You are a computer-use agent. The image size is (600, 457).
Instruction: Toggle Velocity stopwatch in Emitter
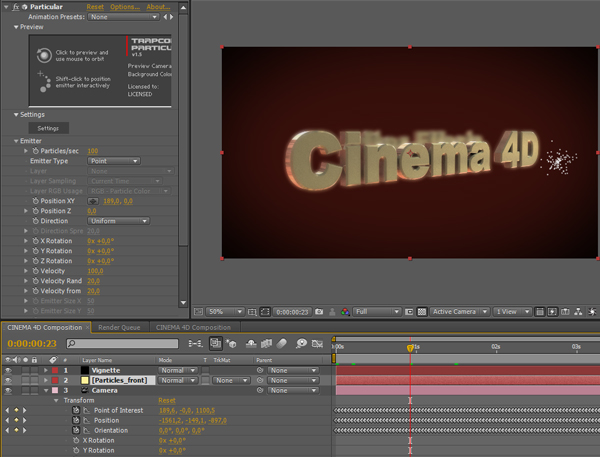[36, 271]
